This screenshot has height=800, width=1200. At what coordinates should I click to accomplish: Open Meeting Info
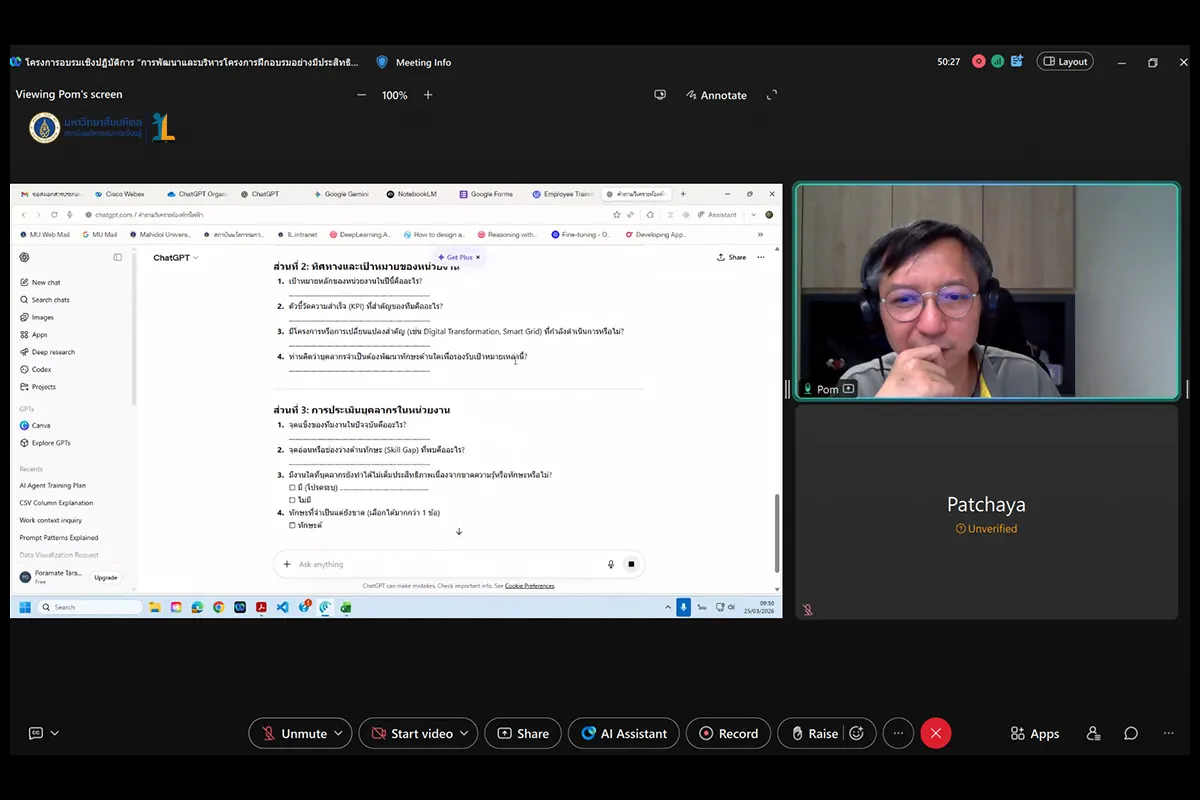[413, 62]
